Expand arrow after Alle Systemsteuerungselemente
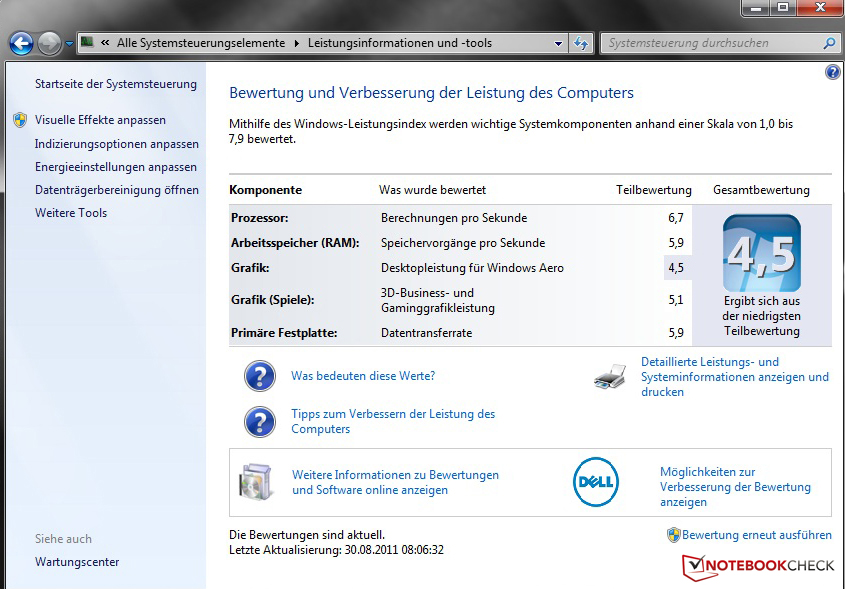This screenshot has width=845, height=589. 296,43
